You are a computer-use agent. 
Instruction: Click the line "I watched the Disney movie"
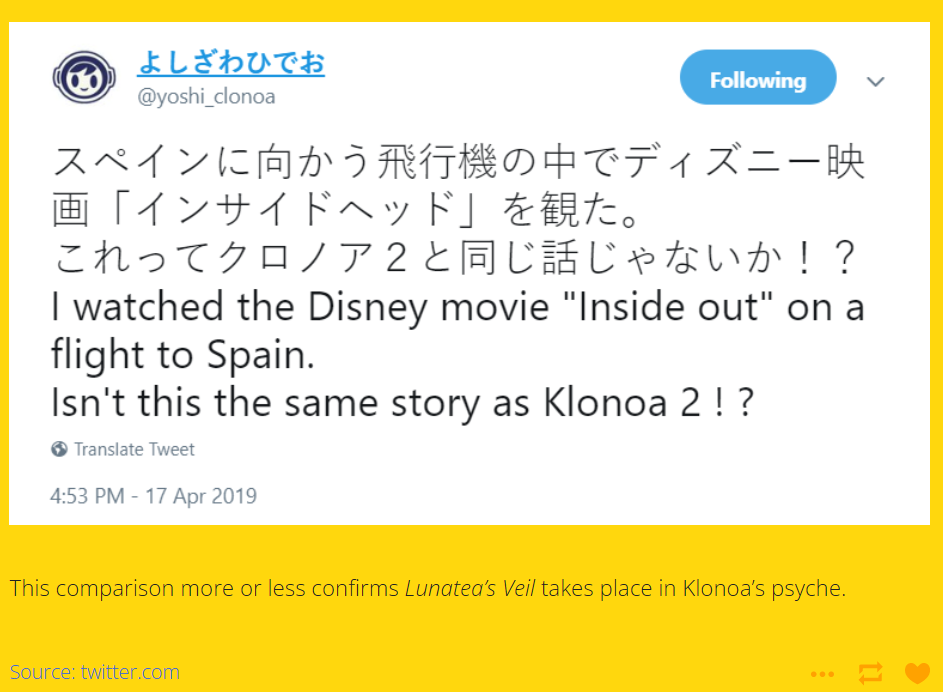tap(458, 307)
